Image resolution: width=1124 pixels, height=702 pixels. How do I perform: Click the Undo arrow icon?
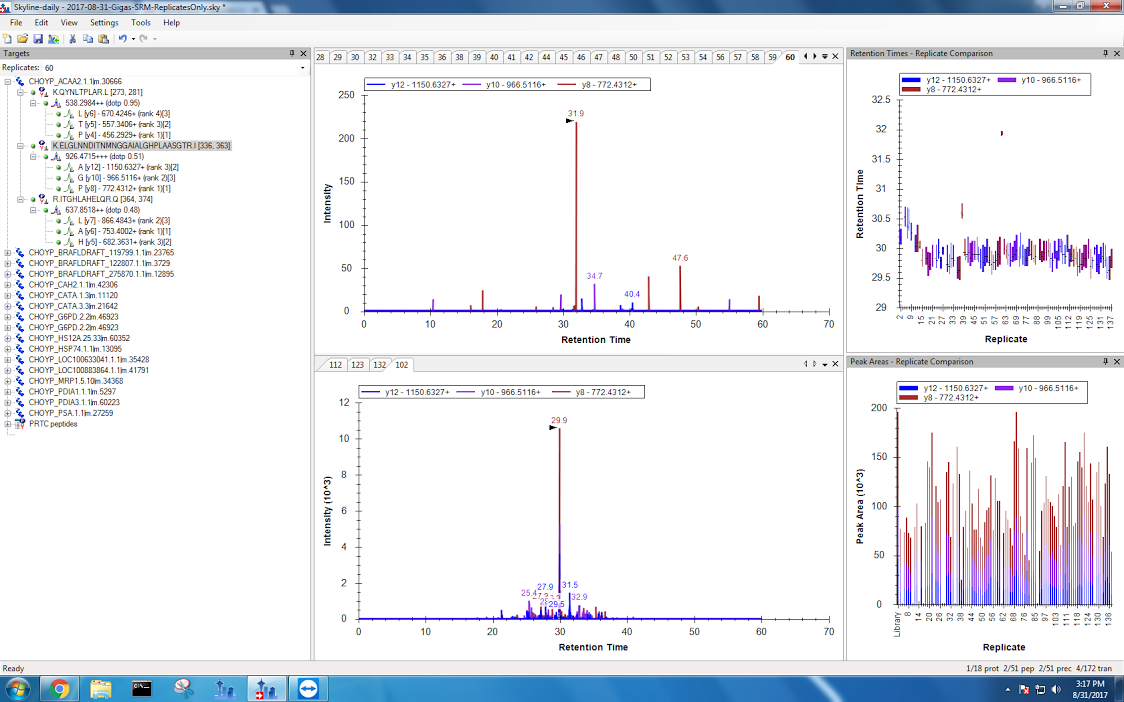pyautogui.click(x=122, y=38)
